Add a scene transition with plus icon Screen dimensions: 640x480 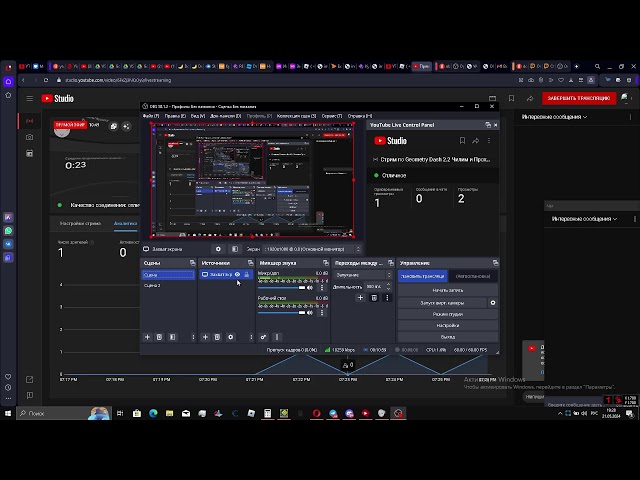click(360, 298)
